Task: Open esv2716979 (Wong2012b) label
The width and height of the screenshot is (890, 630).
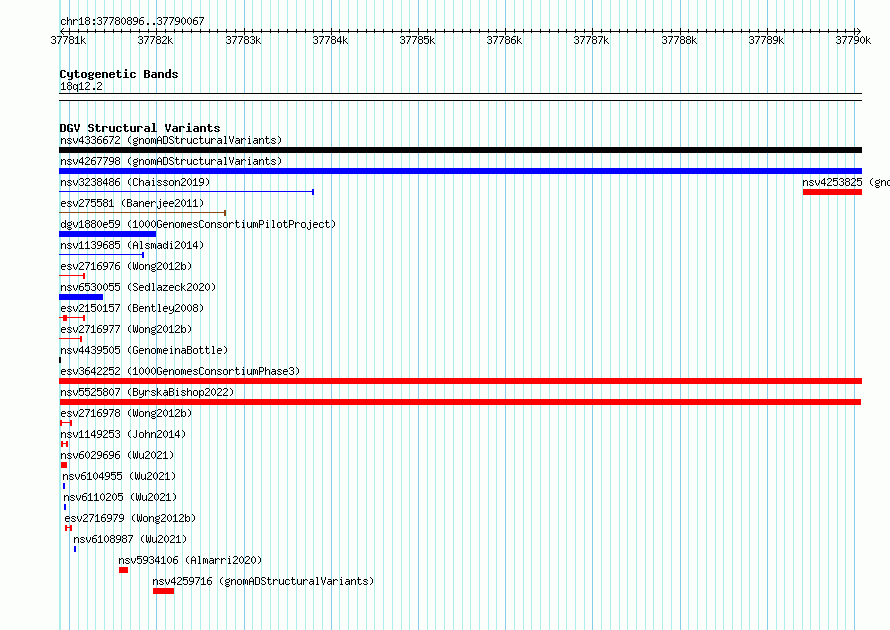Action: [130, 518]
